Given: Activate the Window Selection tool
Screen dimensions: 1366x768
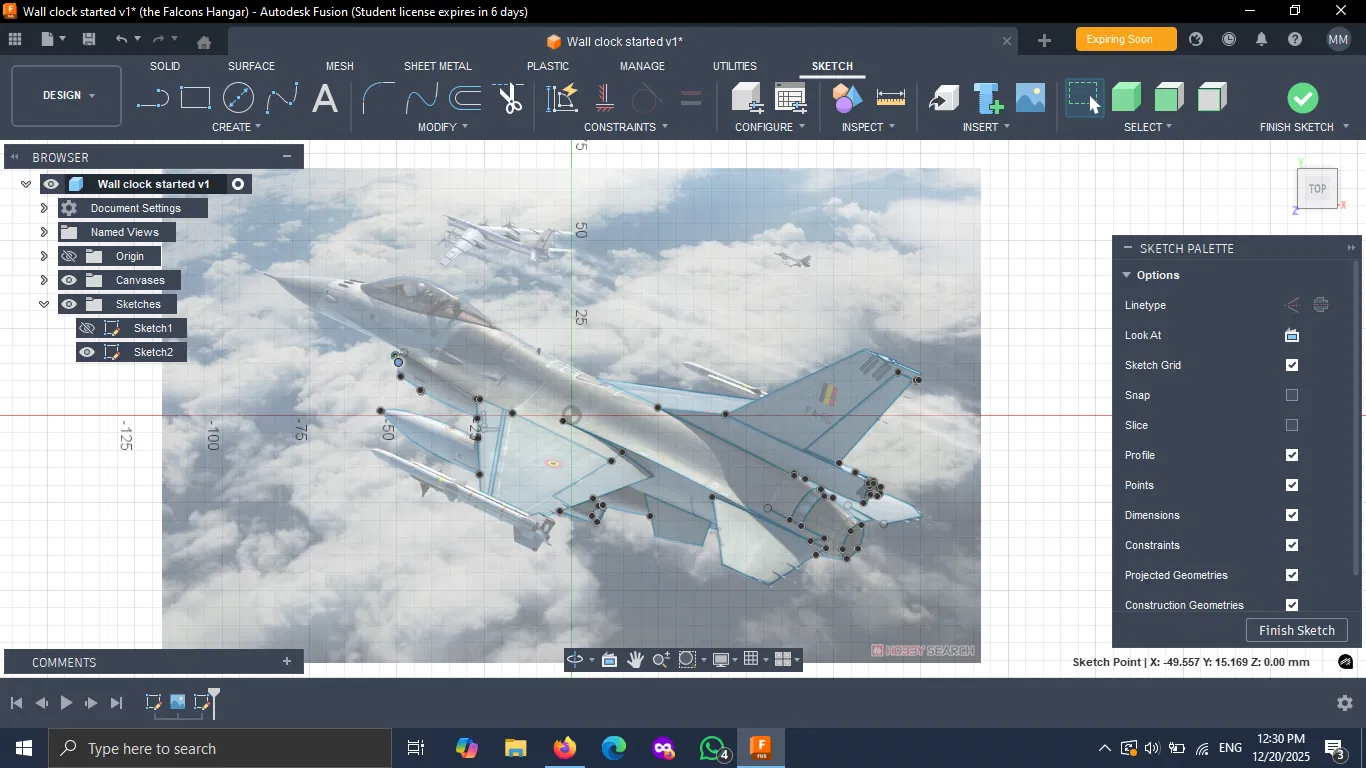Looking at the screenshot, I should (x=1083, y=98).
